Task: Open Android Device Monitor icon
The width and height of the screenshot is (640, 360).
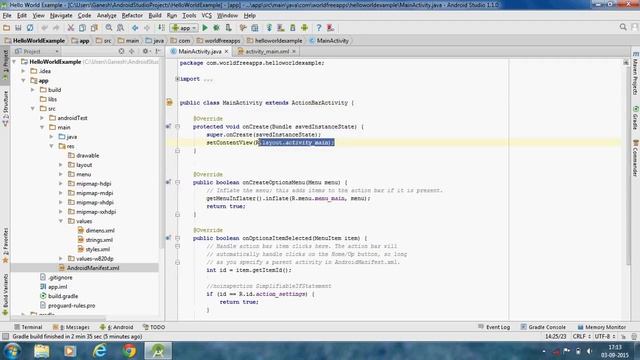Action: (304, 28)
